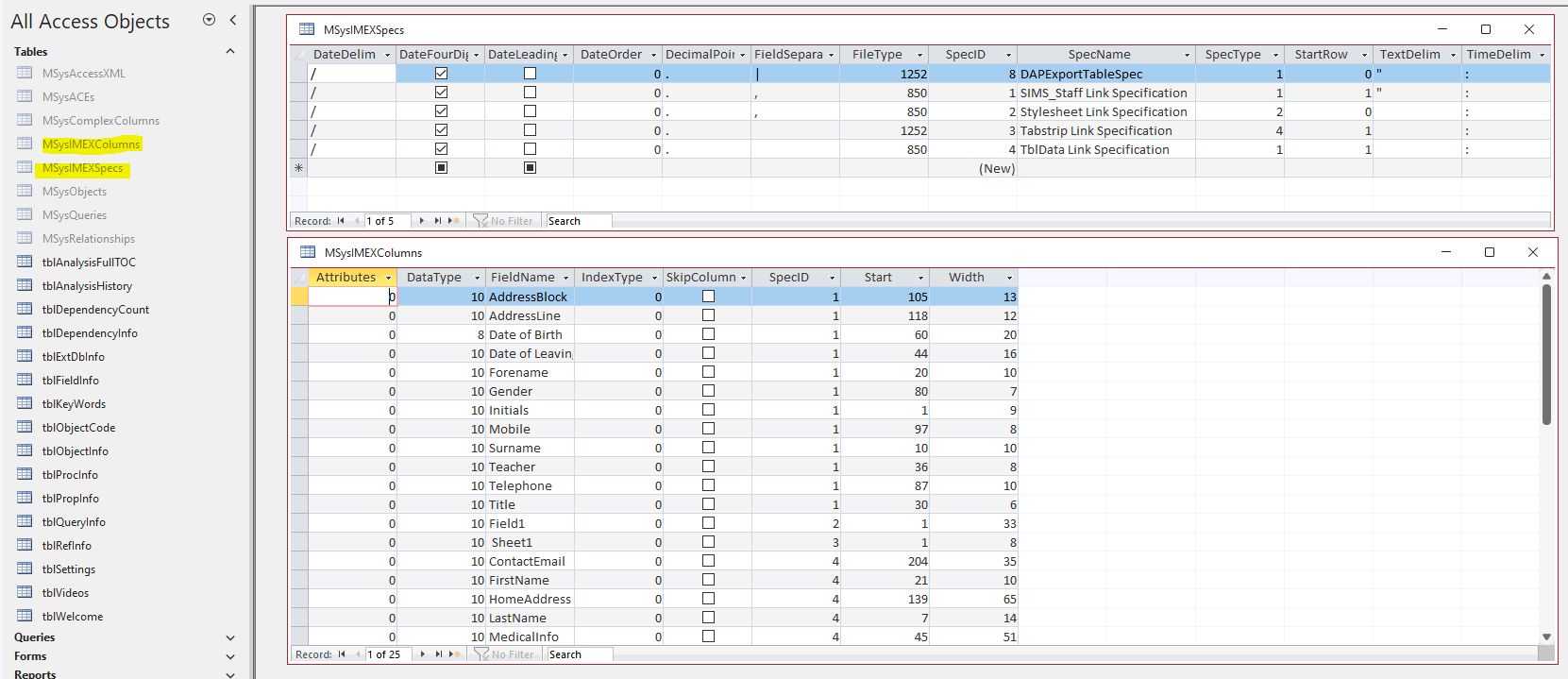The image size is (1568, 679).
Task: Click No Filter button in MSysIMEXSpecs
Action: point(503,221)
